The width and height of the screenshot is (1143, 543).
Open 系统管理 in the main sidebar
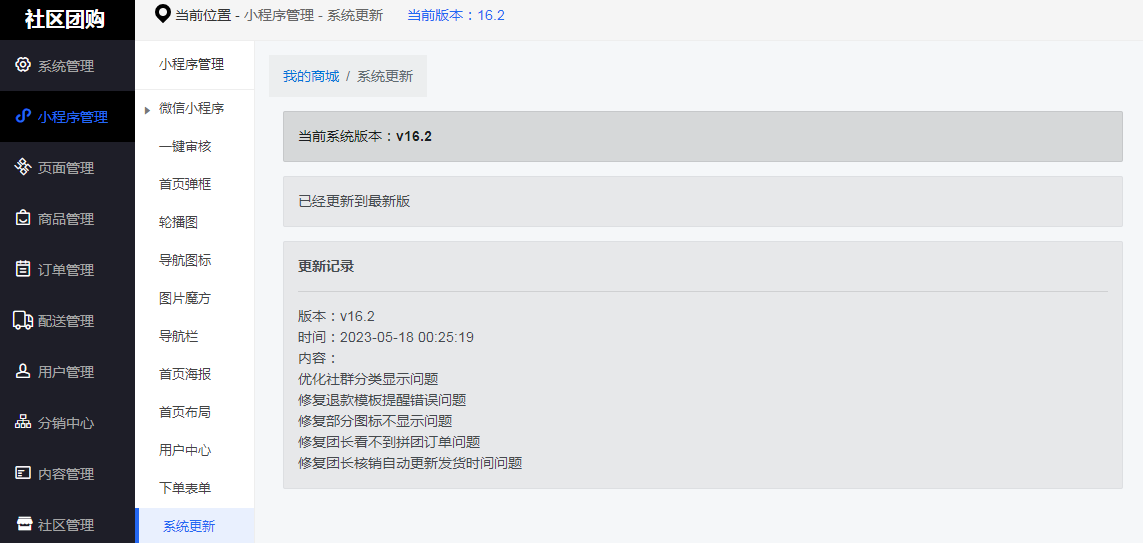click(67, 66)
